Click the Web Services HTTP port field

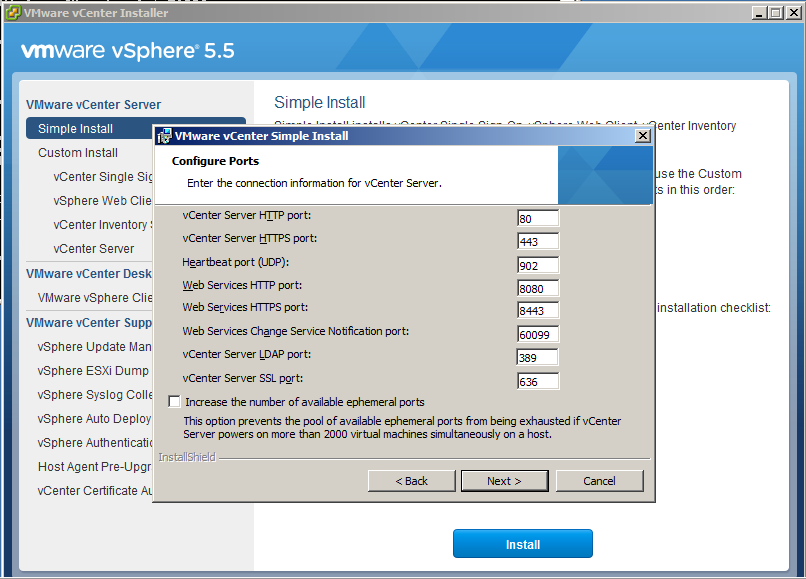(x=538, y=288)
